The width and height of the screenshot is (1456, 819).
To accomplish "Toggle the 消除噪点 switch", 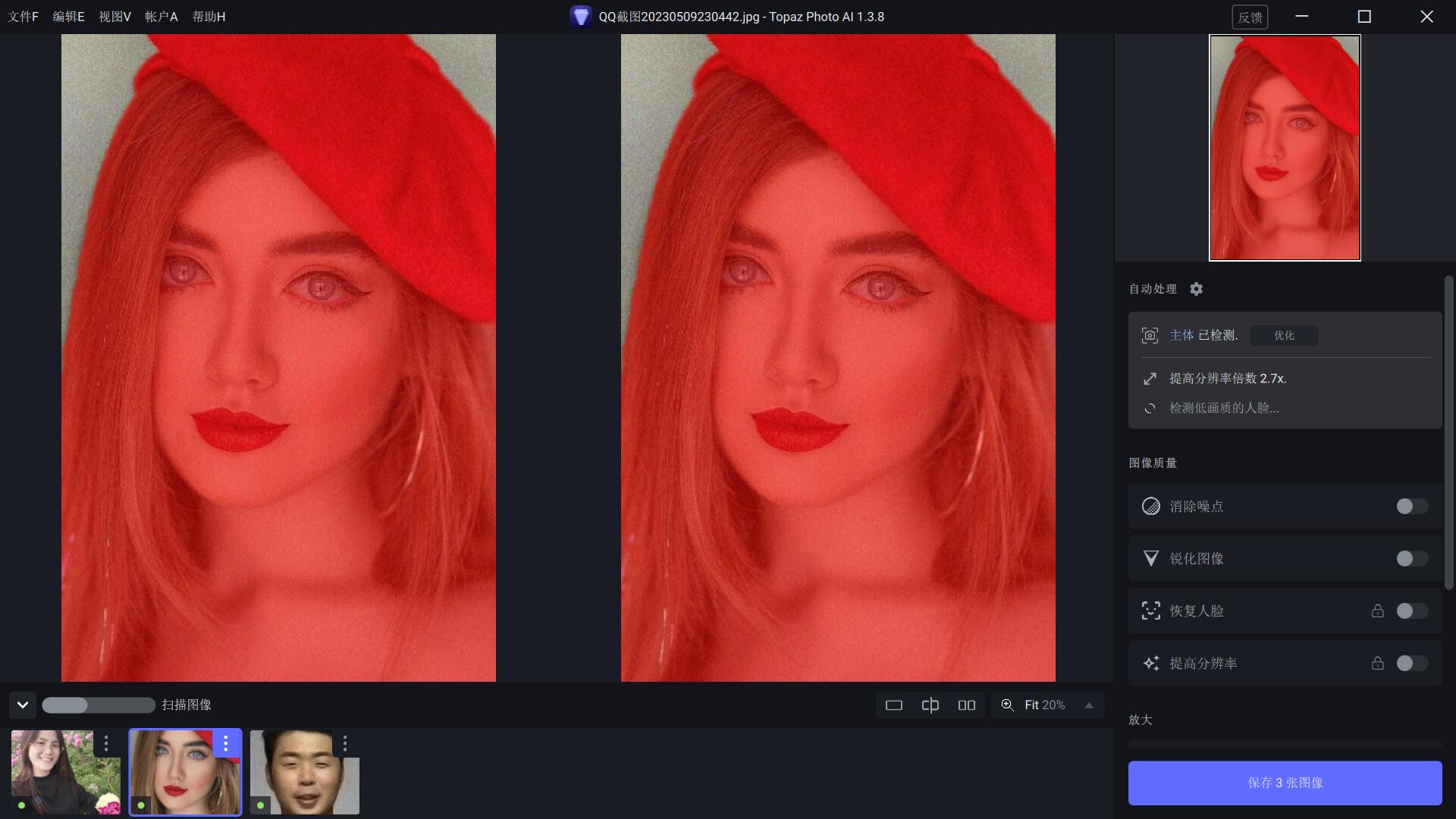I will pyautogui.click(x=1412, y=507).
